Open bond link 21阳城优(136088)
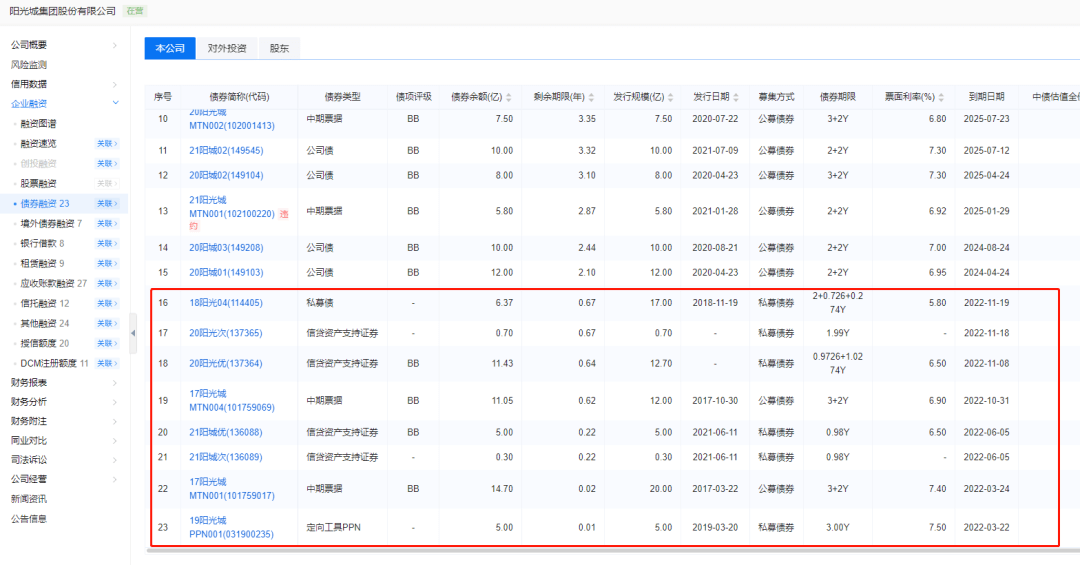1080x565 pixels. 226,433
